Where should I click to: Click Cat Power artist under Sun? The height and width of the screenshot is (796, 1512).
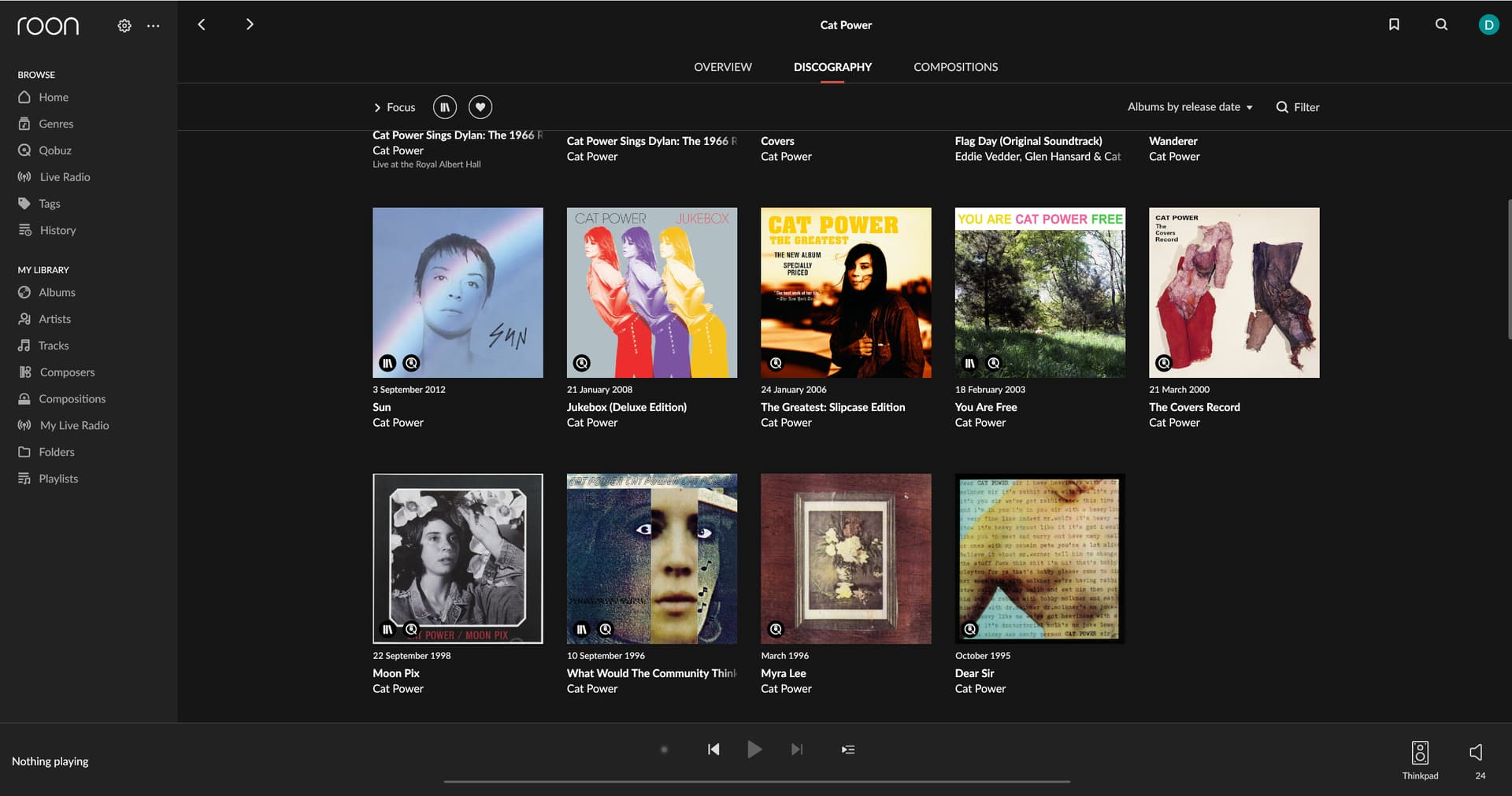tap(398, 423)
